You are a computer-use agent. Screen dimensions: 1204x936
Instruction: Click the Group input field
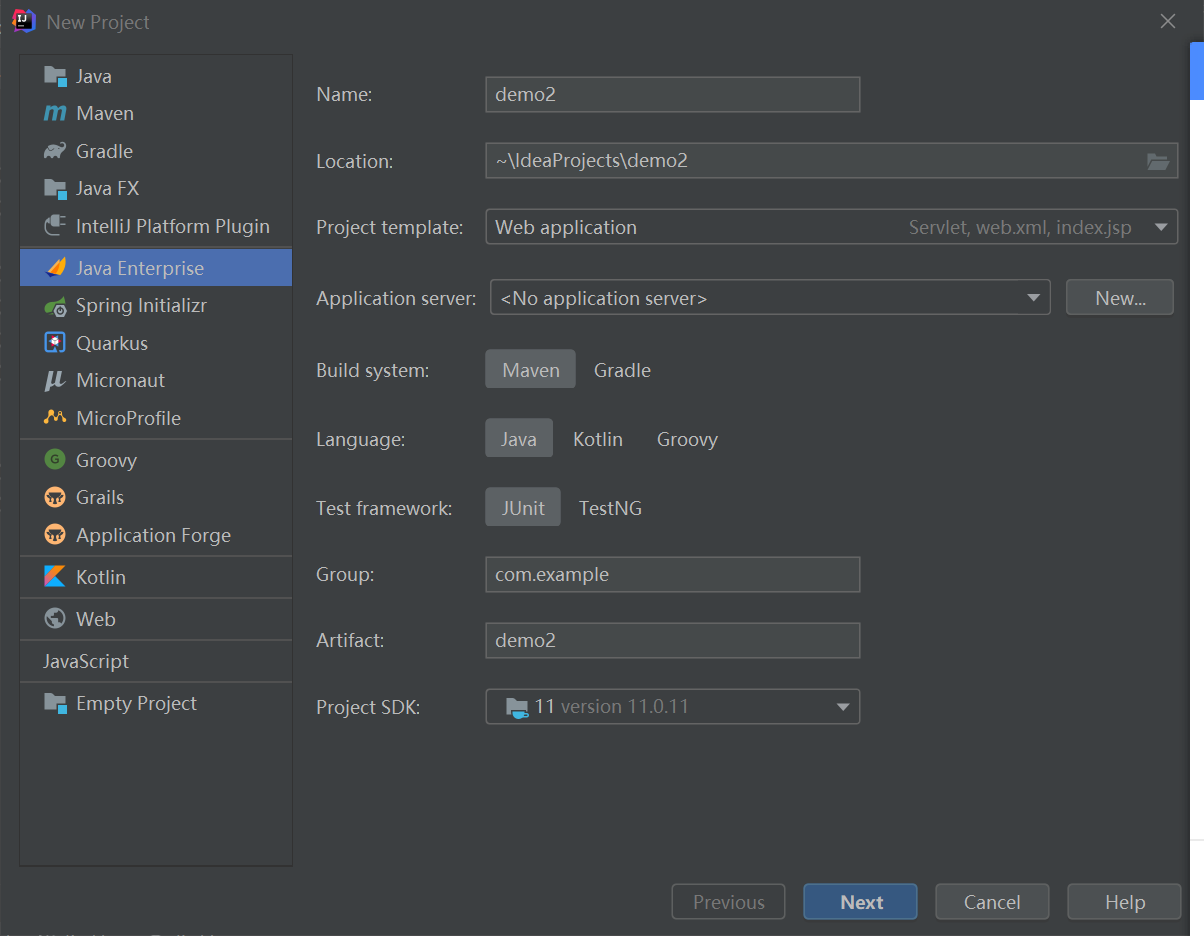click(x=672, y=575)
